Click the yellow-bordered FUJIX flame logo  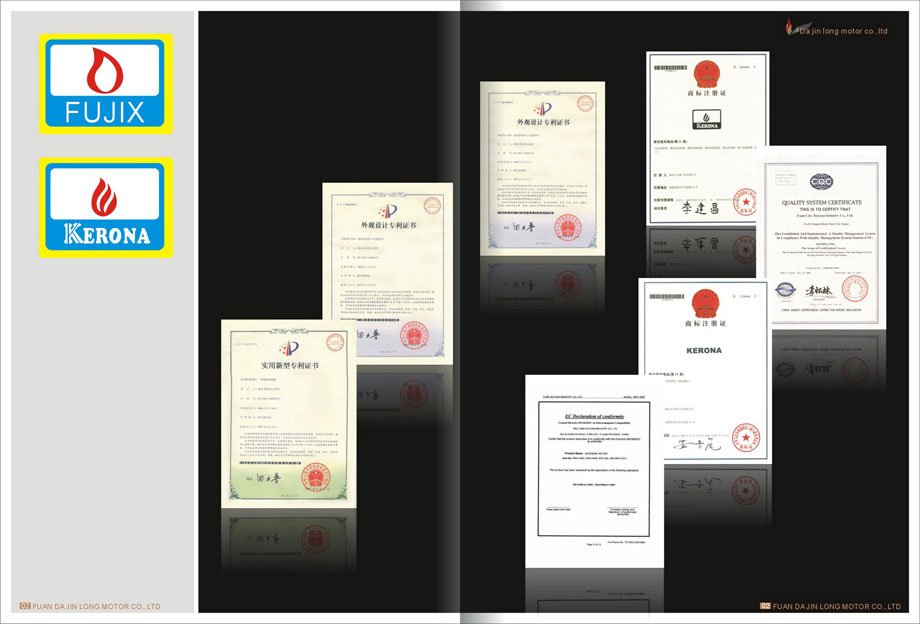coord(106,84)
